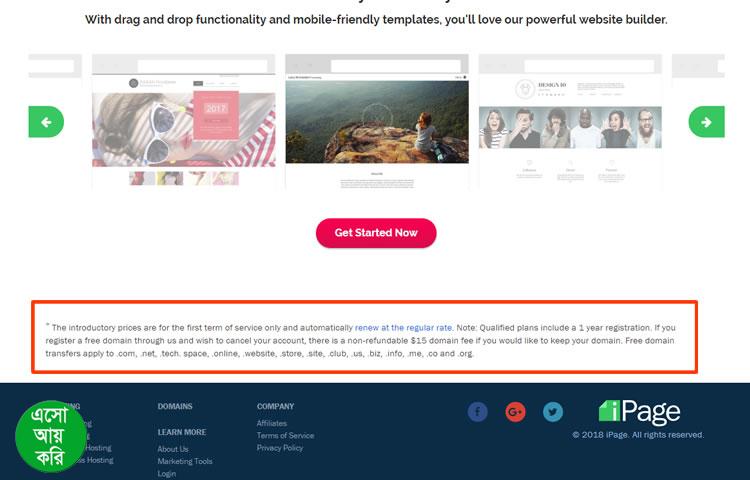Open the renew at the regular rate link
Screen dimensions: 750x480
pyautogui.click(x=403, y=327)
